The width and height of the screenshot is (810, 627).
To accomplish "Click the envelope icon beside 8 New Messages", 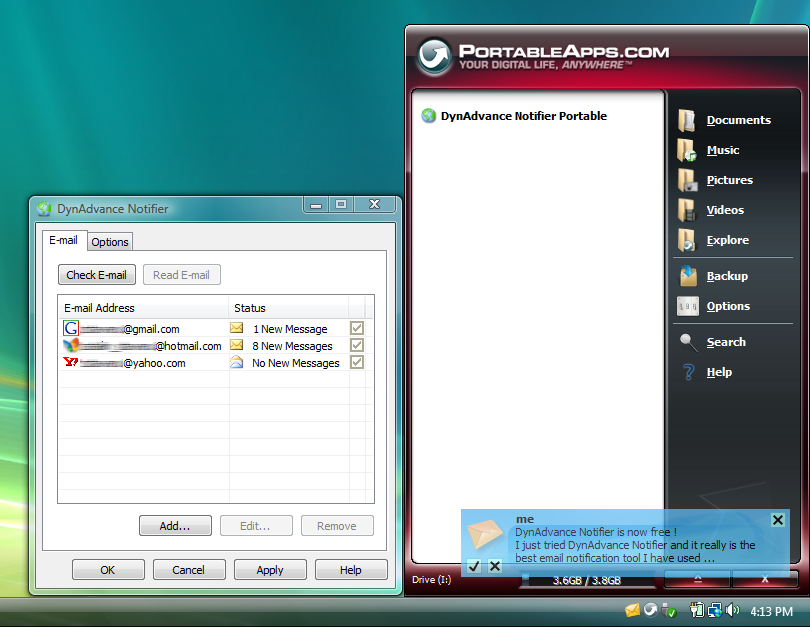I will [x=237, y=344].
